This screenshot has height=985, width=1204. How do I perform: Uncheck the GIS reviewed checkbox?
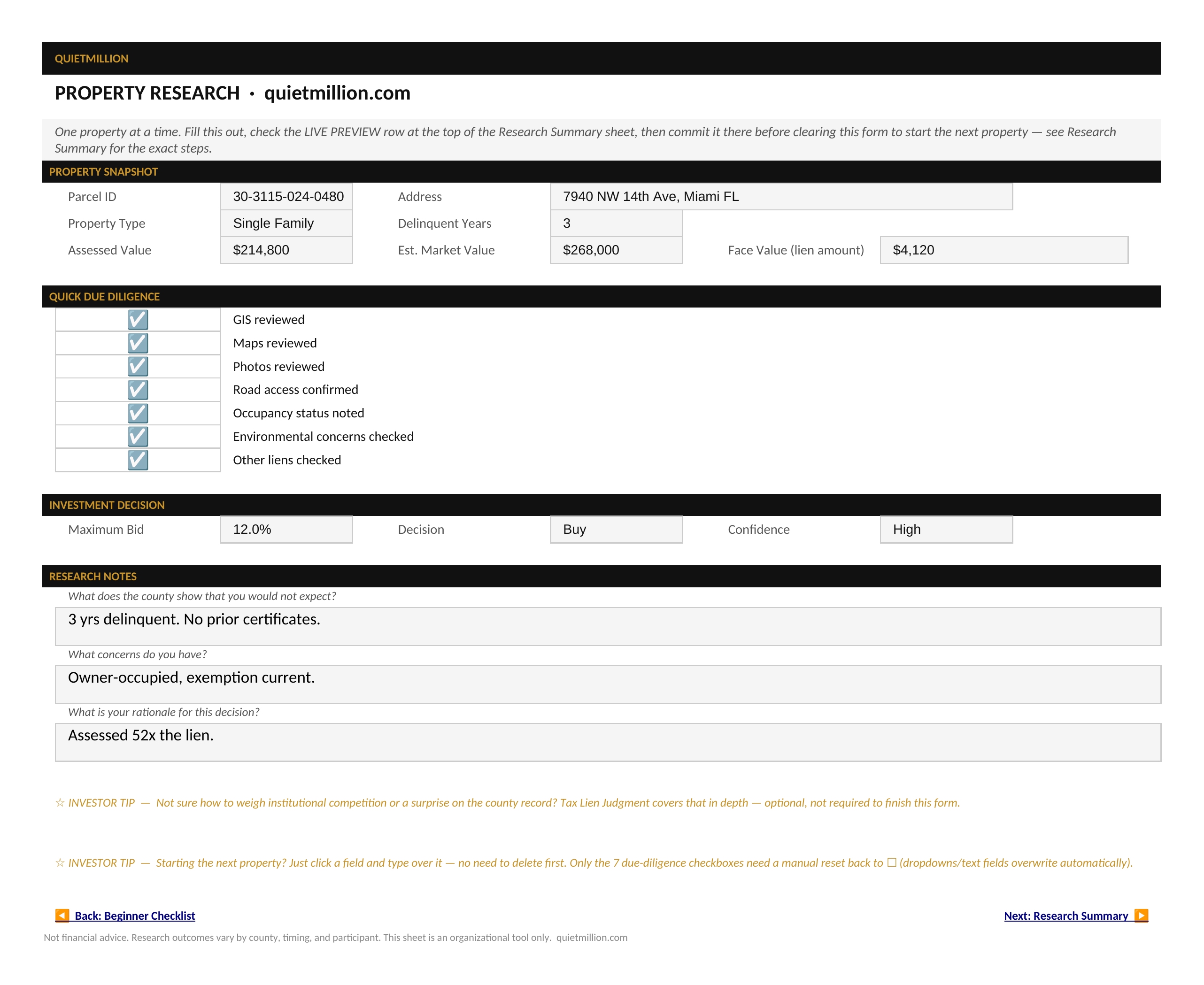(x=138, y=319)
